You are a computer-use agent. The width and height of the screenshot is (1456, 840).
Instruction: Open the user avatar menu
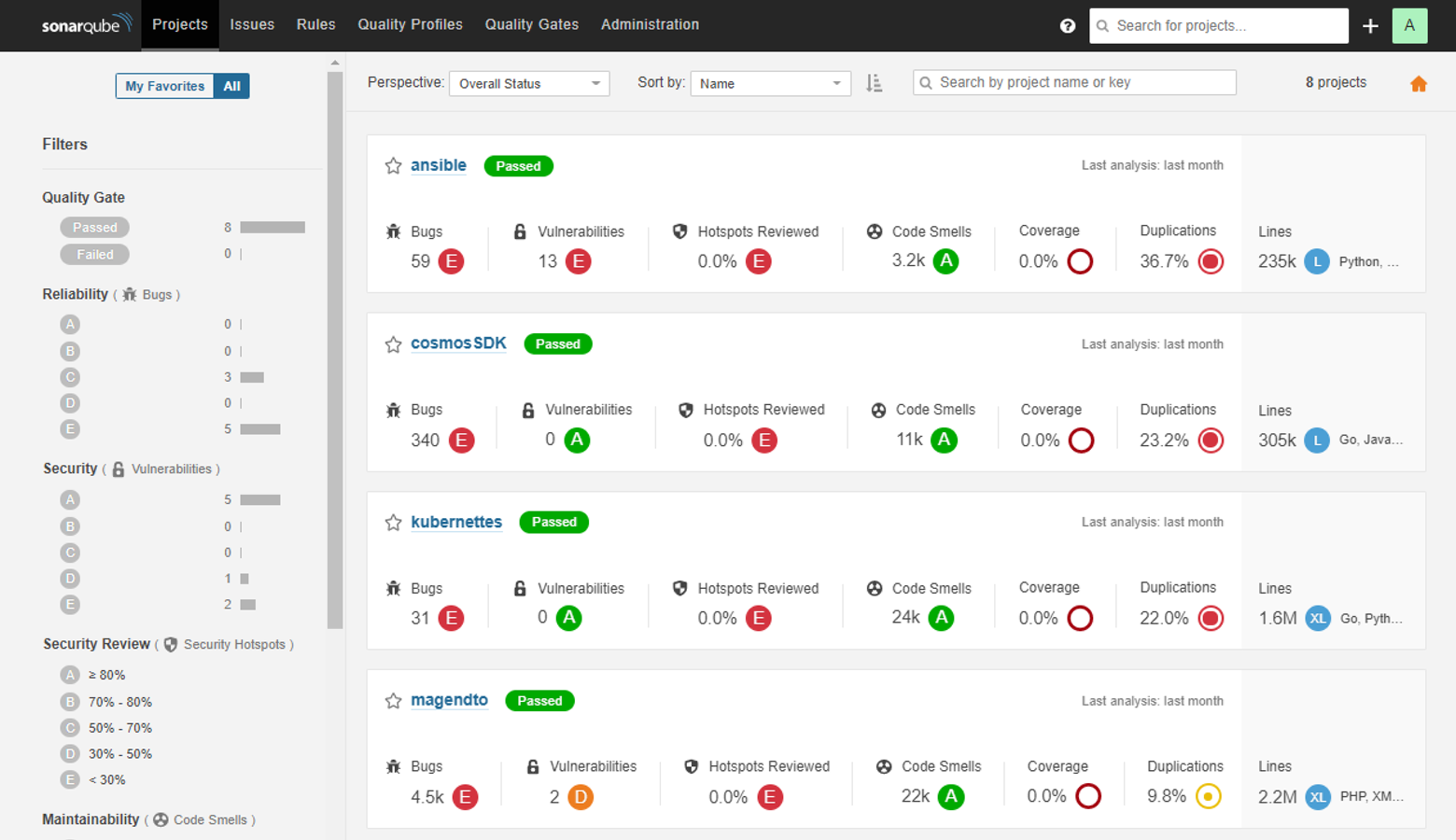(1409, 25)
